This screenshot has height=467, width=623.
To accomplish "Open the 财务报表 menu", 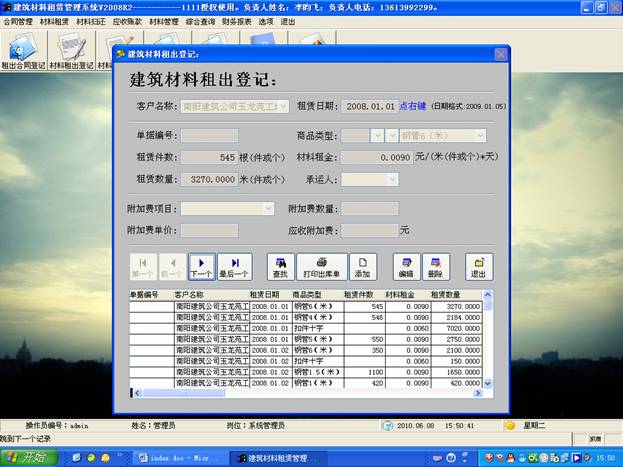I will tap(236, 20).
